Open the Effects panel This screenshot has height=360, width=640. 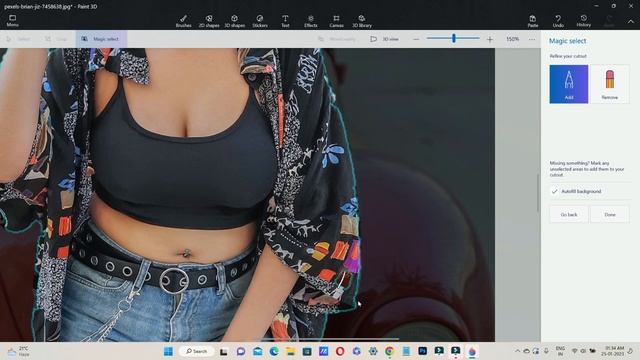point(311,21)
